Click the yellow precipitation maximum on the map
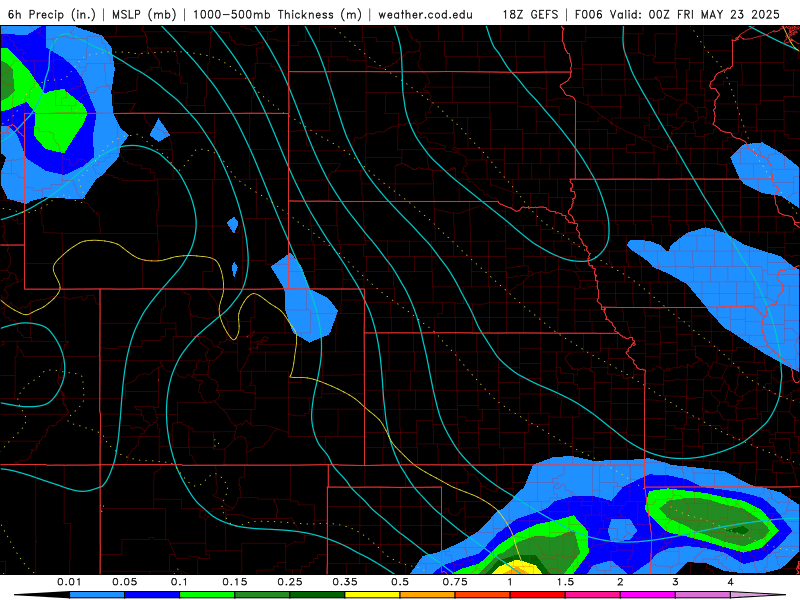 518,568
